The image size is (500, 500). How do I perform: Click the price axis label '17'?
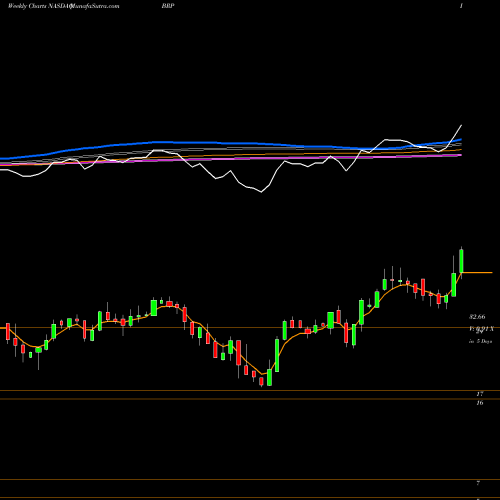click(480, 394)
